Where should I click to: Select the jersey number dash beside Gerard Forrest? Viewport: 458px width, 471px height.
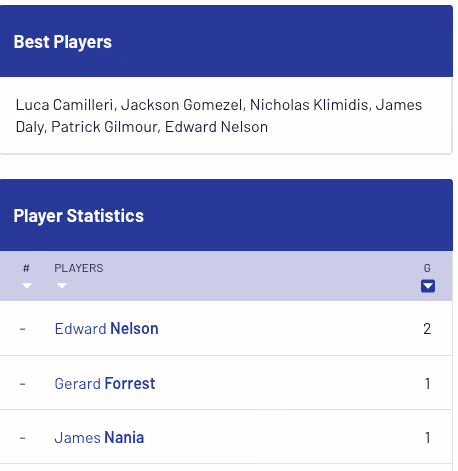(x=22, y=384)
